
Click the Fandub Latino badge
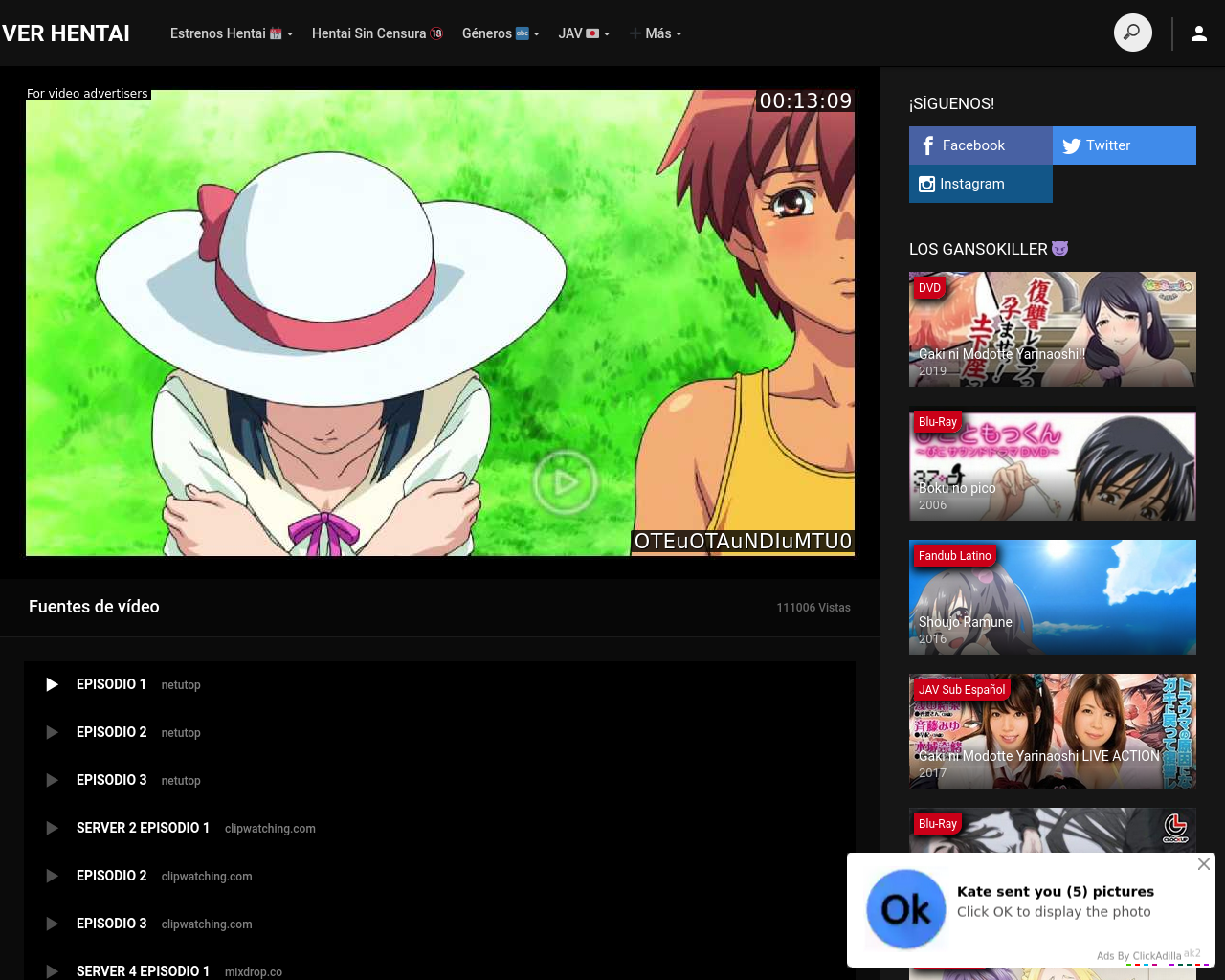click(x=955, y=555)
